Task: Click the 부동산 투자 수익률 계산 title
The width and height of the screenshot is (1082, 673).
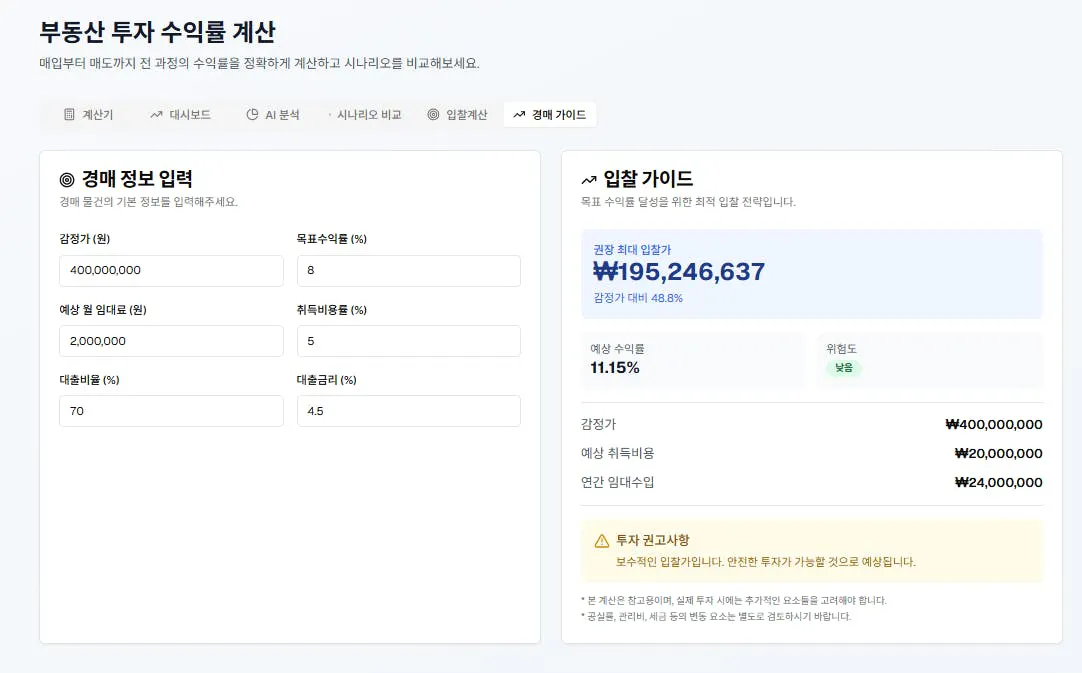Action: pyautogui.click(x=157, y=32)
